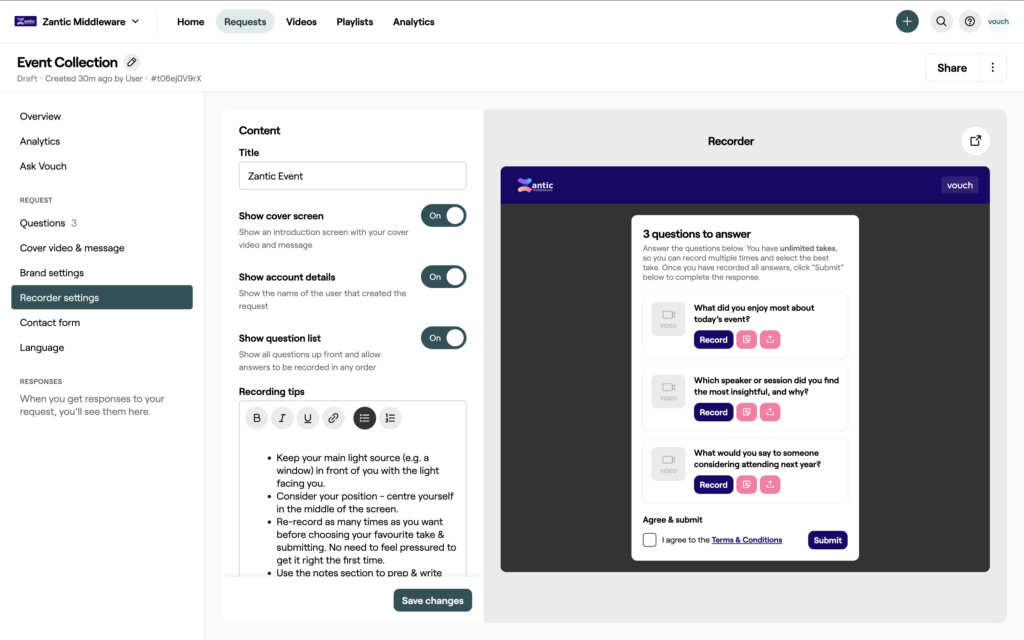The image size is (1024, 640).
Task: Click Record for speaker session question
Action: [x=713, y=412]
